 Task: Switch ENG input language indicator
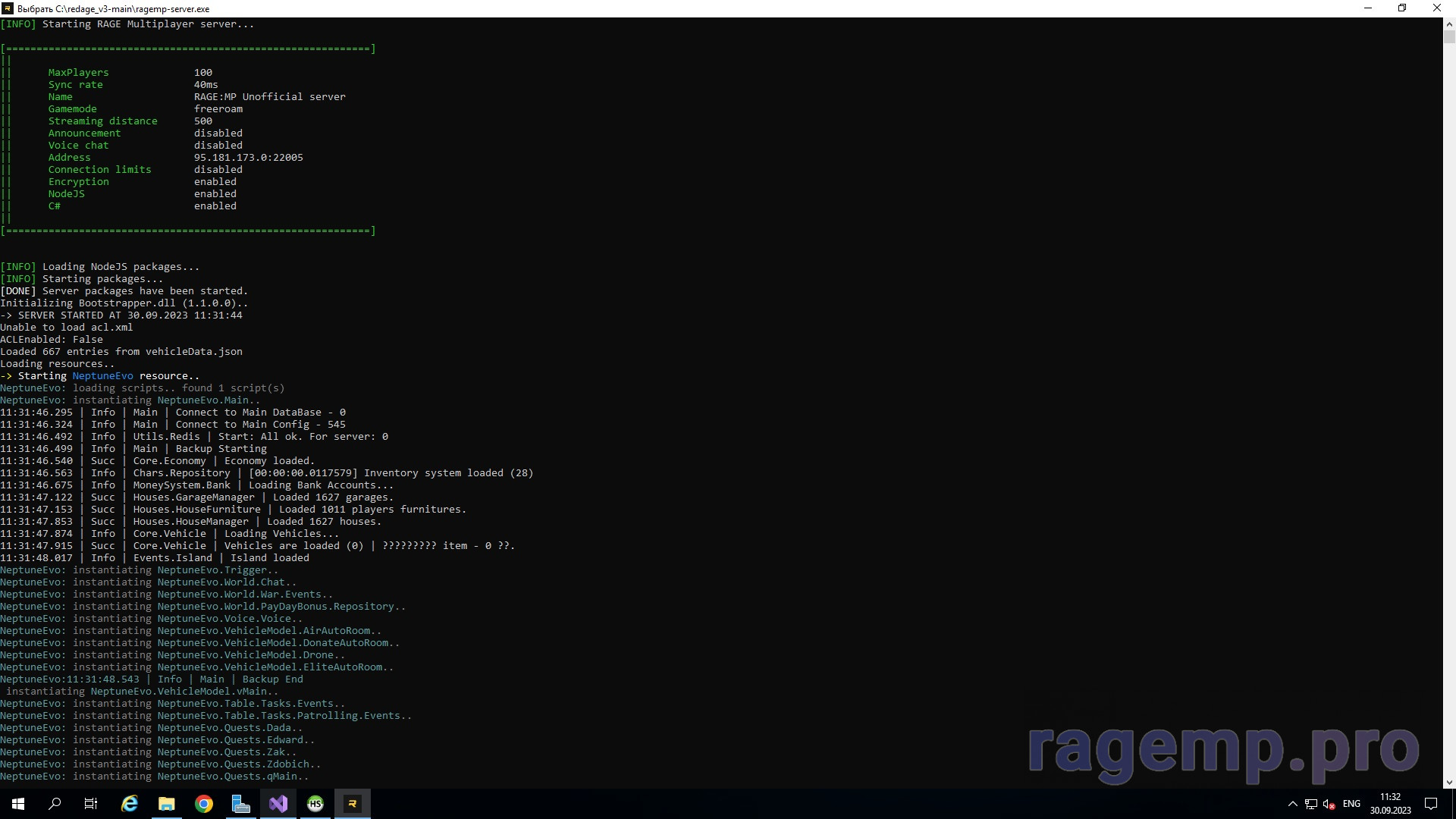click(x=1351, y=804)
